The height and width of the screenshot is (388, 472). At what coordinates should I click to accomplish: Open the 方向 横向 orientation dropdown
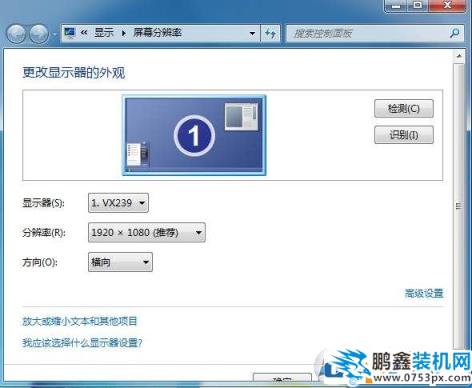pyautogui.click(x=120, y=262)
